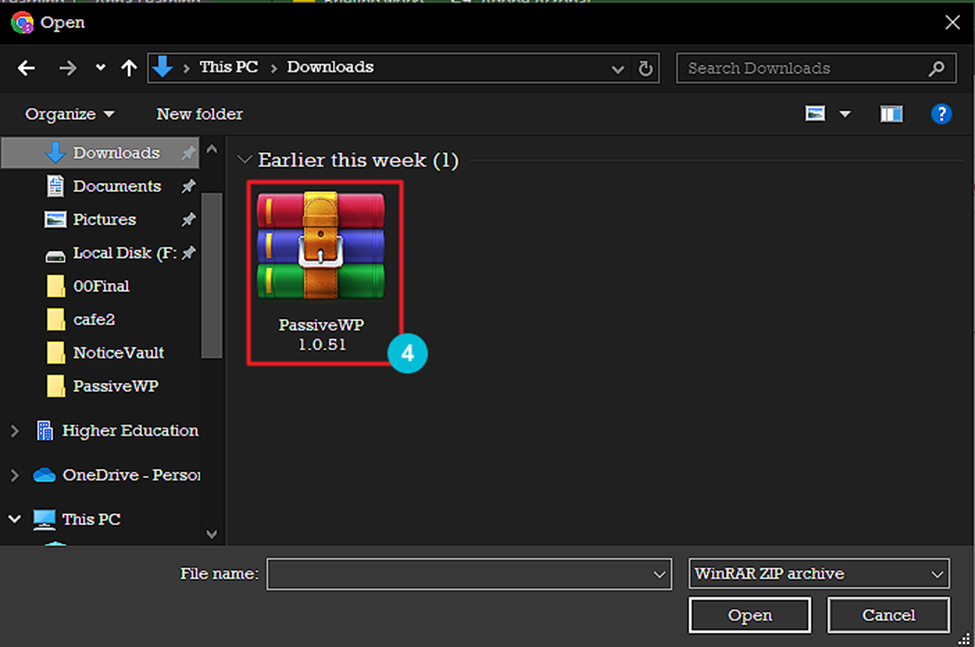975x647 pixels.
Task: Select Downloads in the sidebar
Action: [x=101, y=153]
